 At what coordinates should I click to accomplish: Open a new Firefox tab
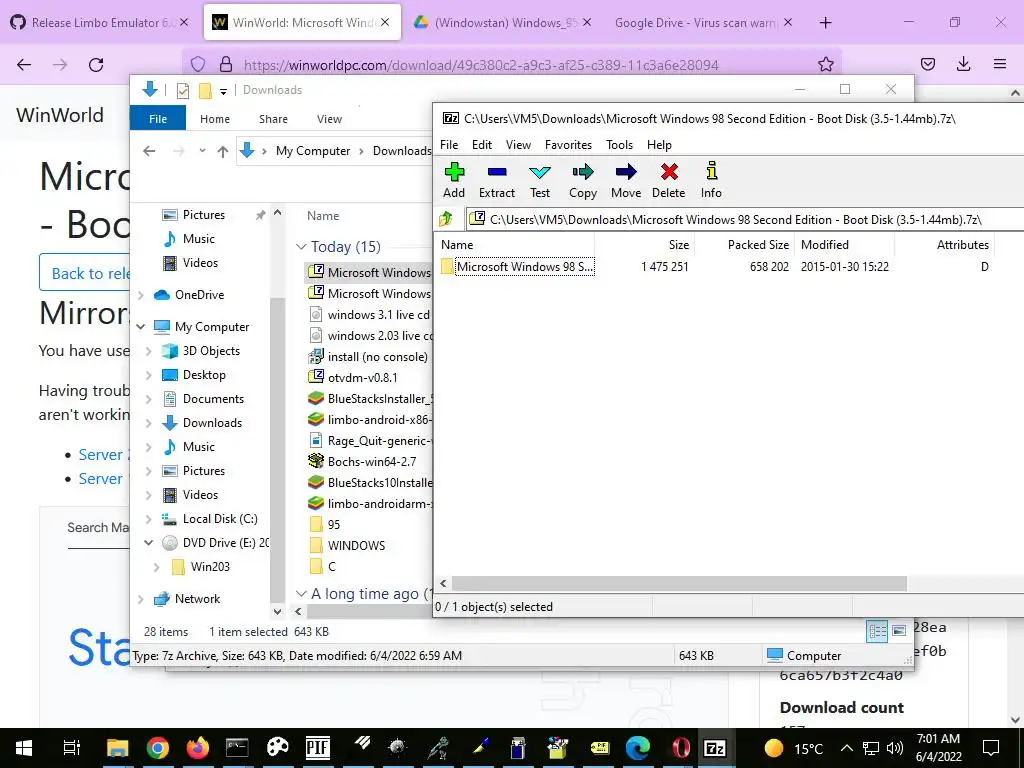(825, 22)
